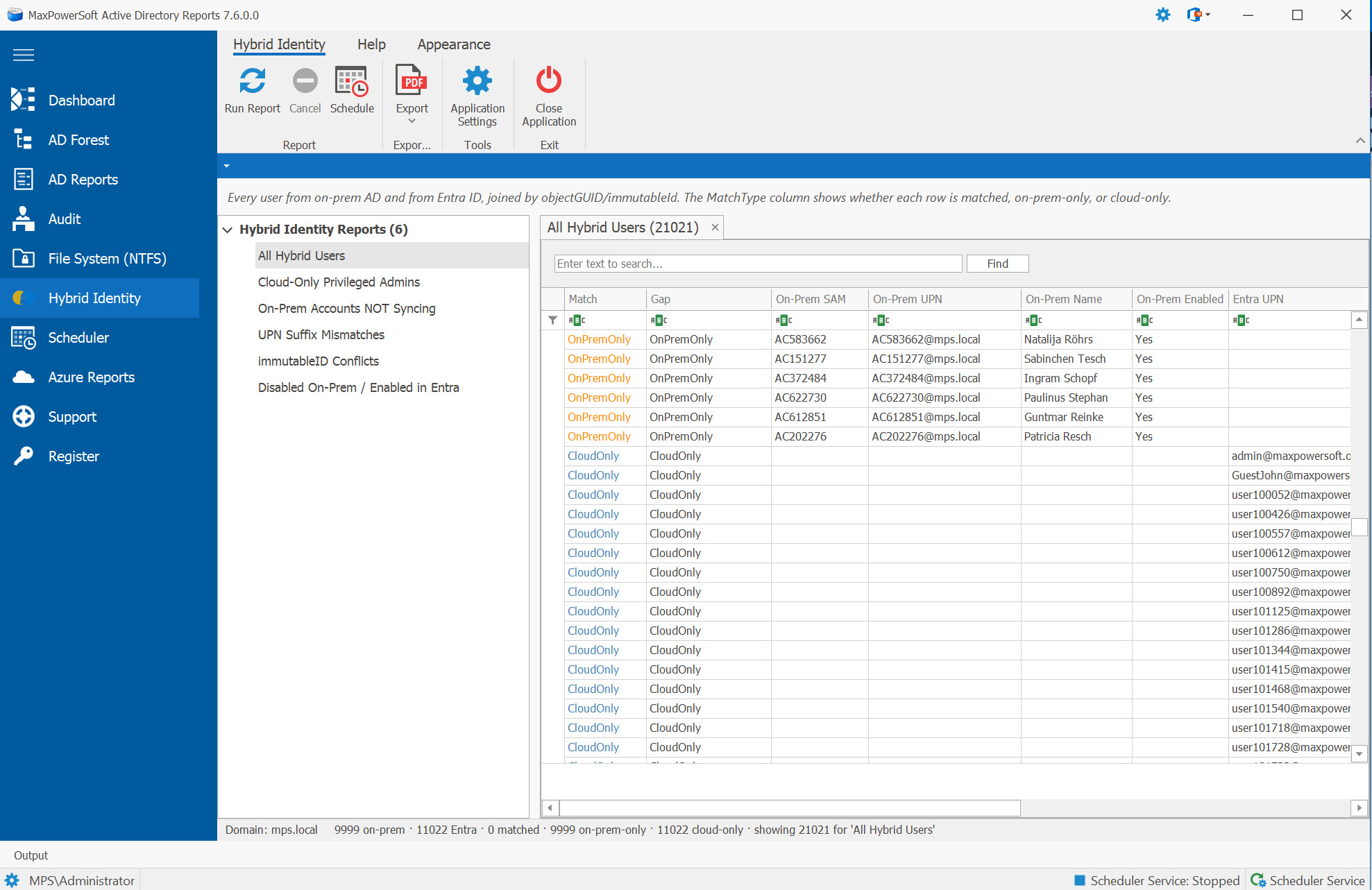
Task: Select the AC583662 cell
Action: tap(820, 339)
